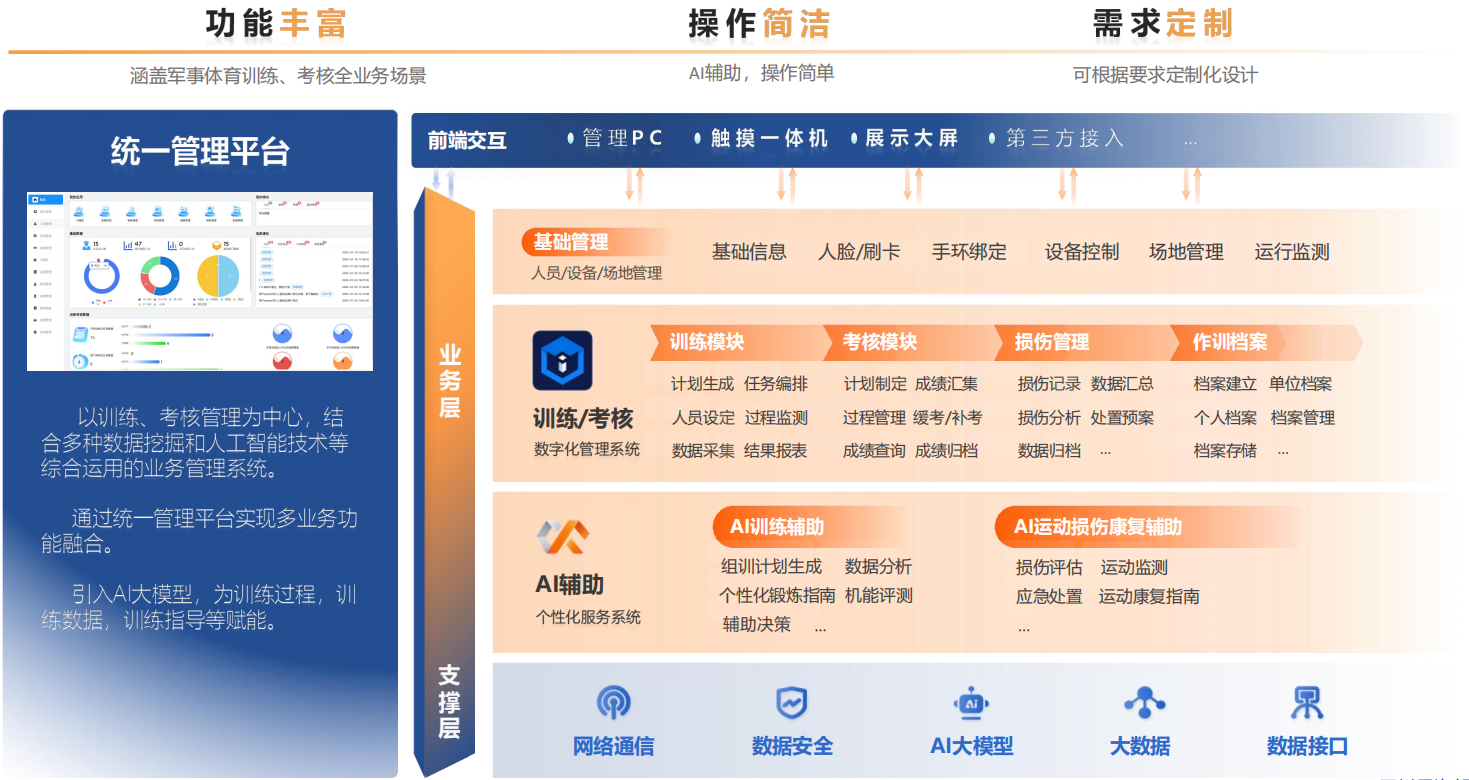Open the unified platform dashboard screenshot thumbnail
This screenshot has height=780, width=1469.
(200, 281)
